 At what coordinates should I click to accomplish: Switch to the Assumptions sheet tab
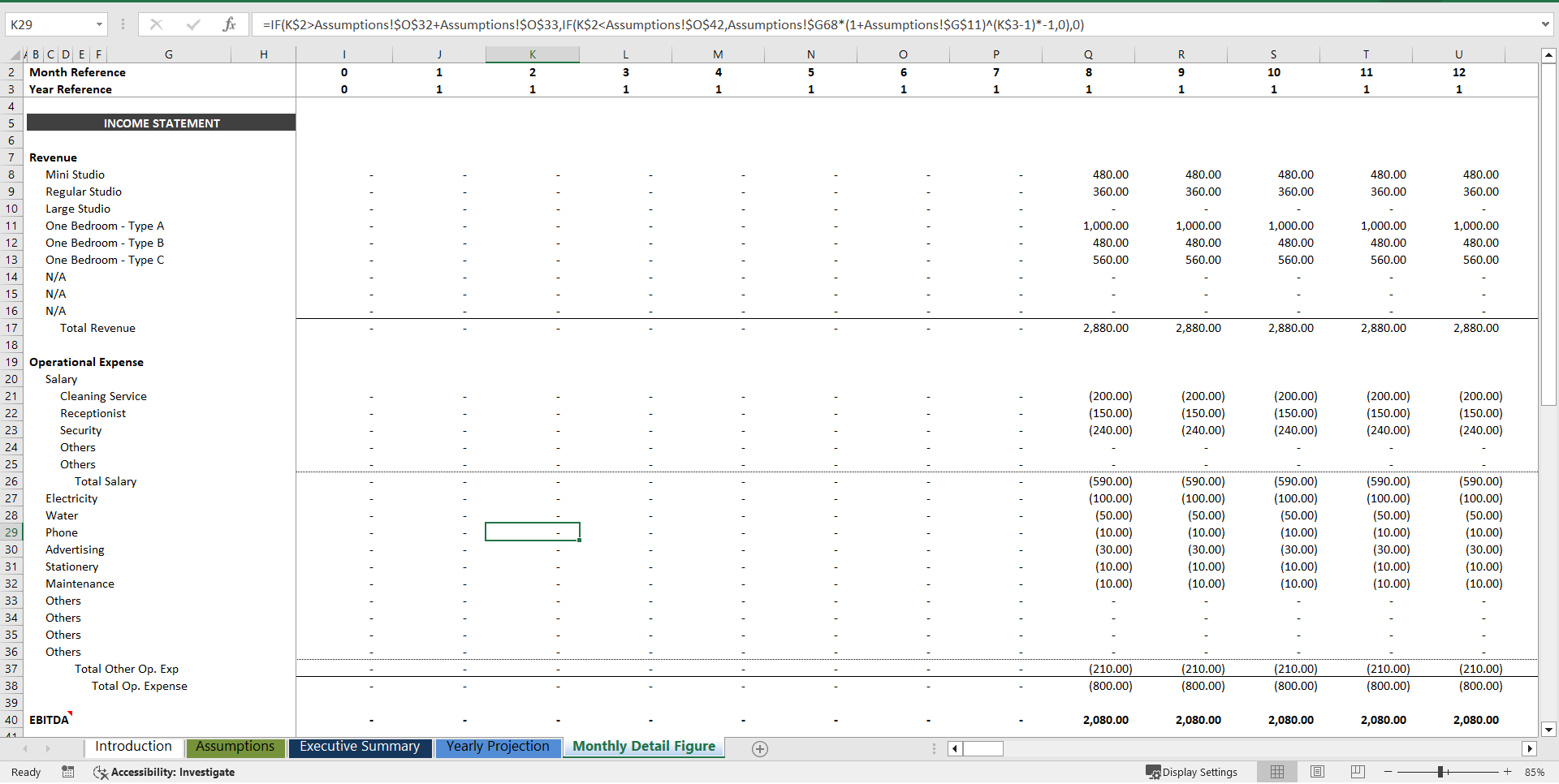point(235,747)
